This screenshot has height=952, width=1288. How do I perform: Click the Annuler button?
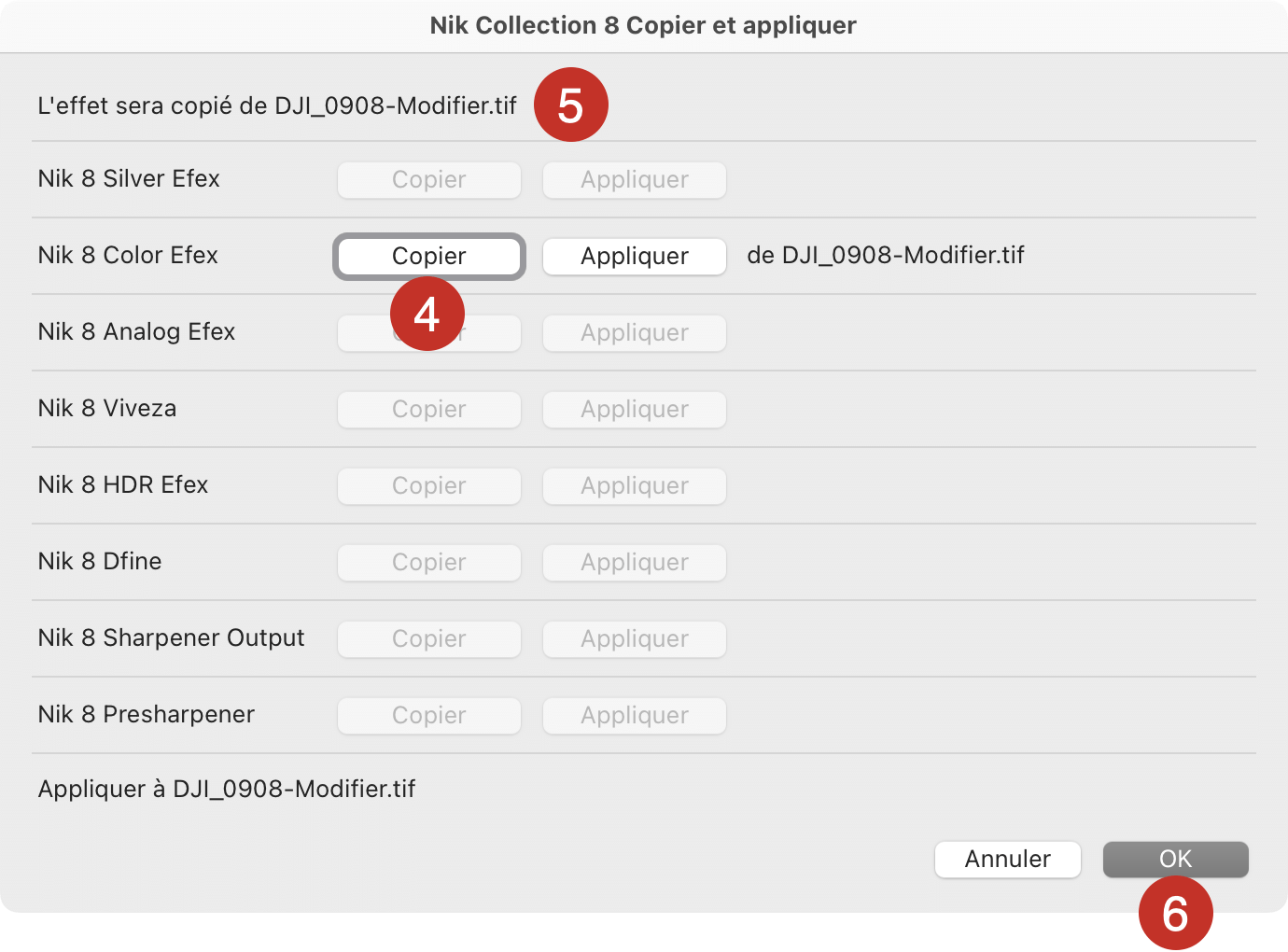click(1008, 860)
